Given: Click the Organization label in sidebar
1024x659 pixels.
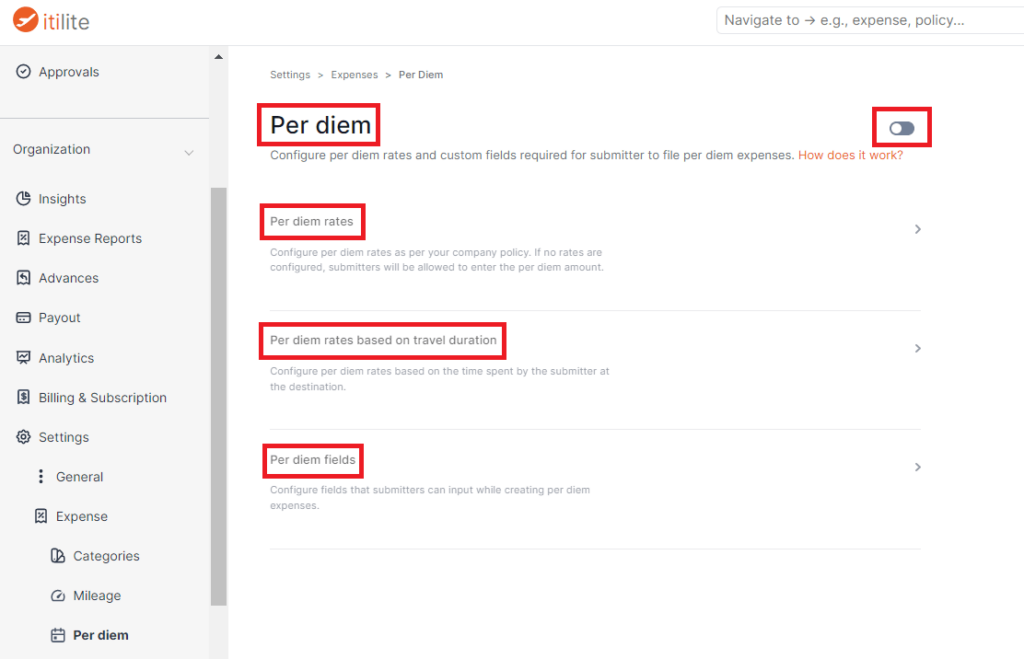Looking at the screenshot, I should (52, 149).
